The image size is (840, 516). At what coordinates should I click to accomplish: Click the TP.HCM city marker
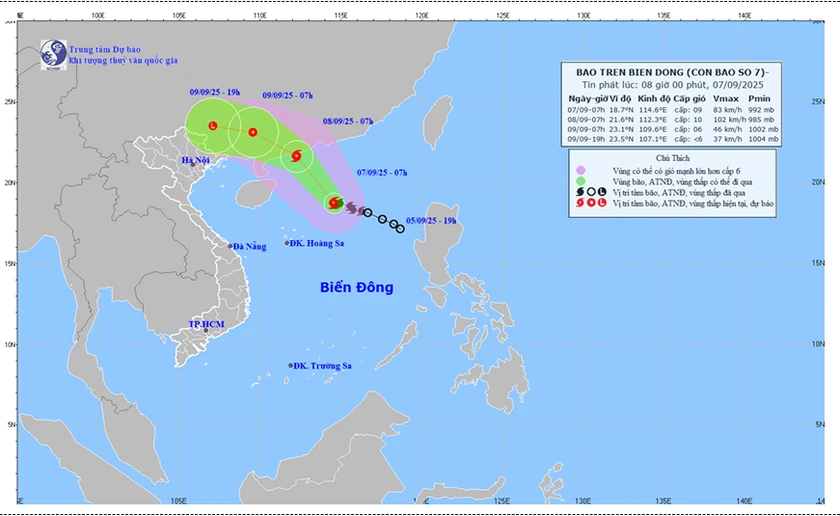coord(206,330)
